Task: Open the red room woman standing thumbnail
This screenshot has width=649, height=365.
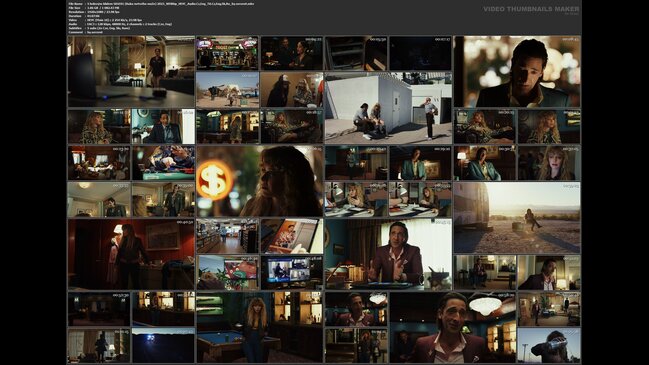Action: tap(131, 254)
